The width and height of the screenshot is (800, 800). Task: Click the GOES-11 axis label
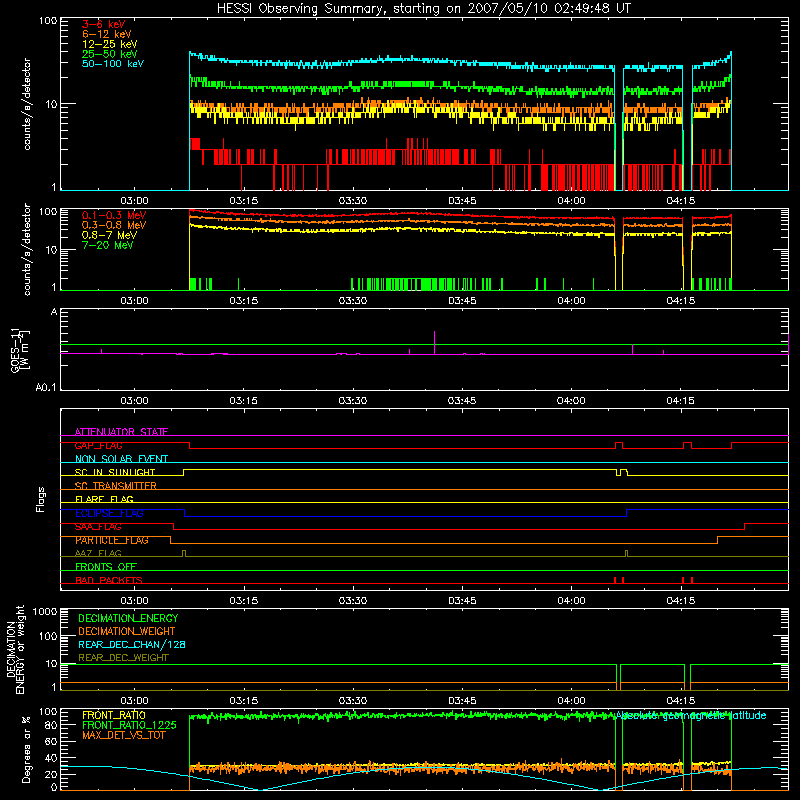(x=18, y=350)
